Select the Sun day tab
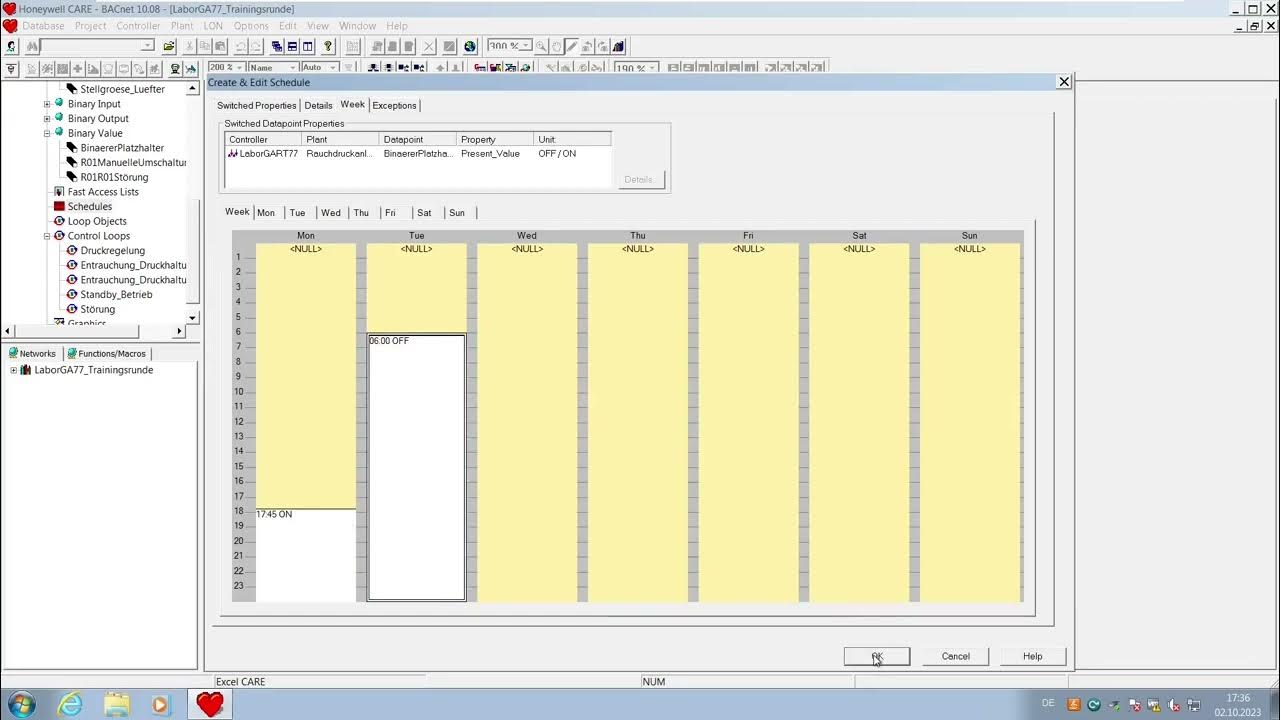 point(457,213)
